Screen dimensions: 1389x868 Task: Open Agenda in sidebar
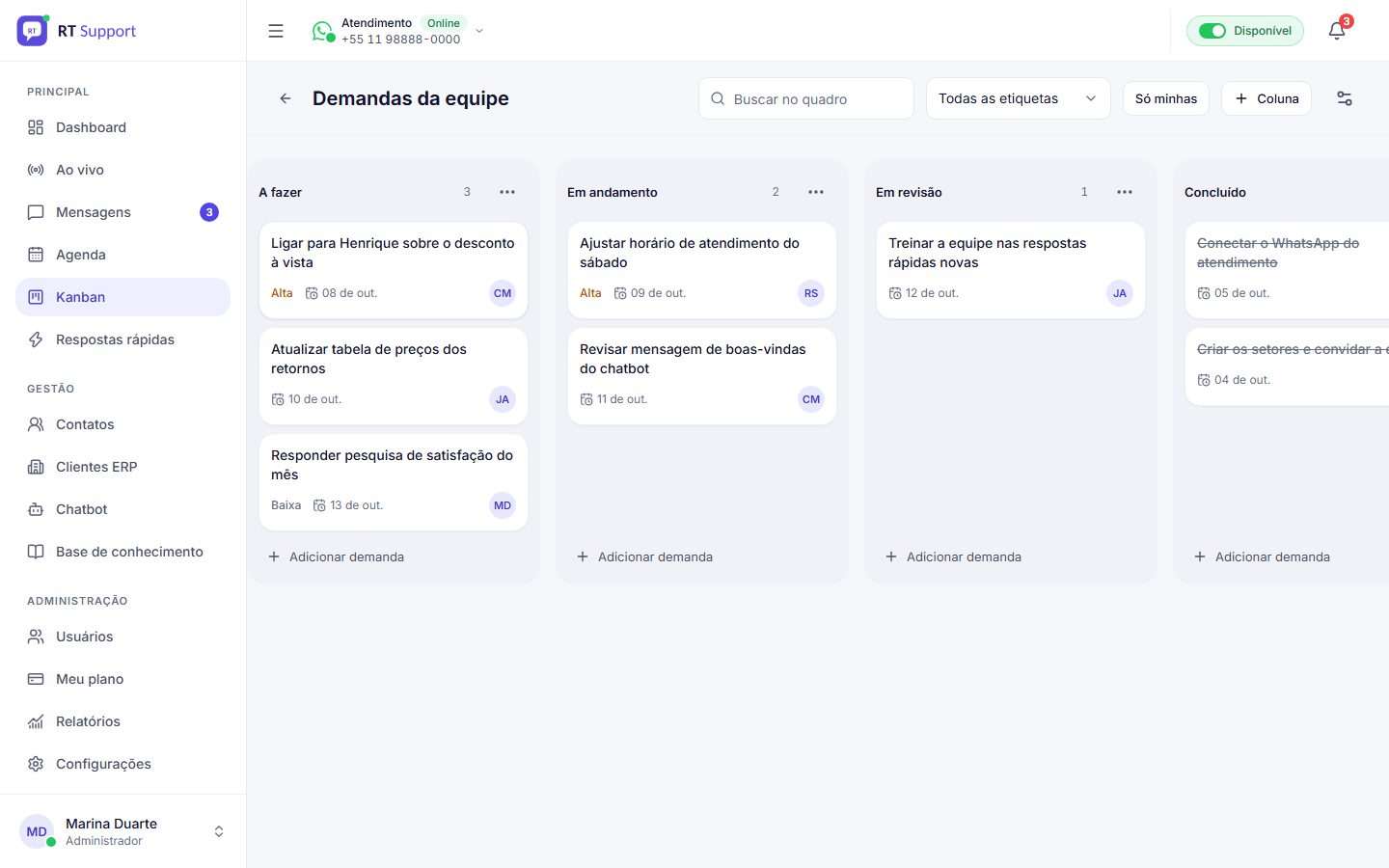[x=123, y=255]
